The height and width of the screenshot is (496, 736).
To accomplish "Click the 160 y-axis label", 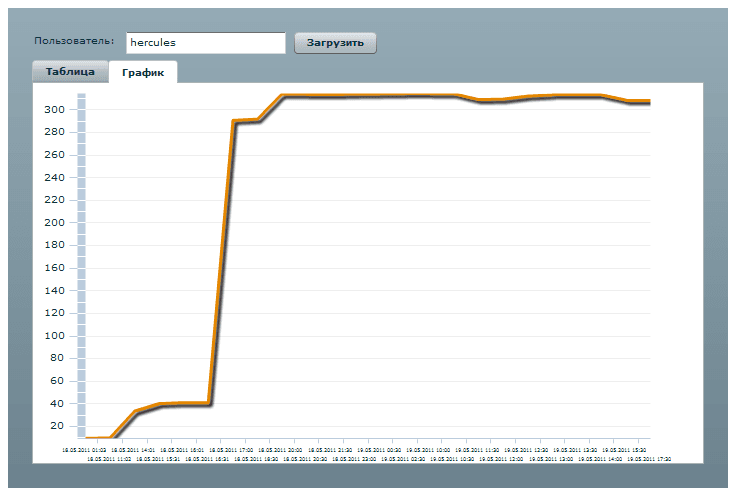I will coord(54,268).
